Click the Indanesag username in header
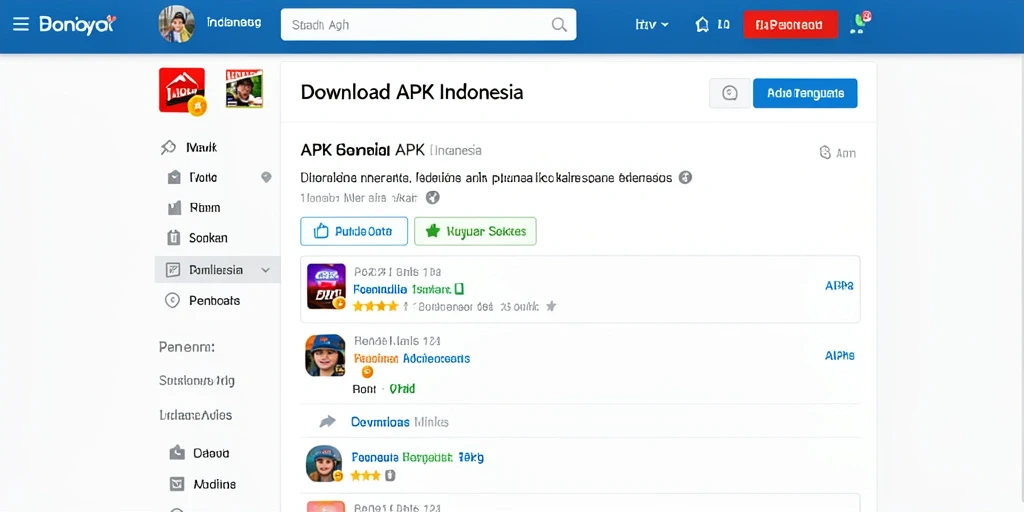Screen dimensions: 1024x512 pyautogui.click(x=234, y=22)
